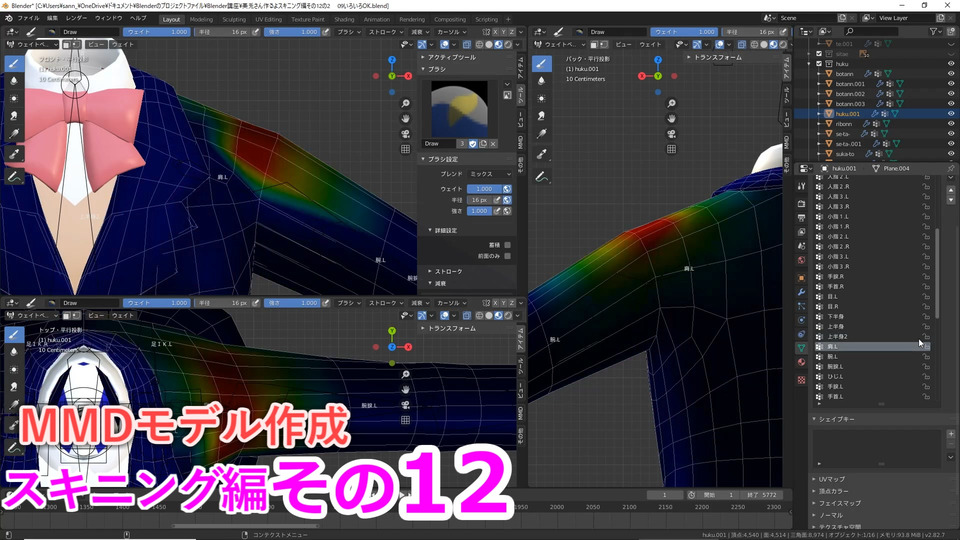This screenshot has height=540, width=960.
Task: Switch perspective/orthographic grid gizmo in Back view viewport
Action: pos(671,149)
